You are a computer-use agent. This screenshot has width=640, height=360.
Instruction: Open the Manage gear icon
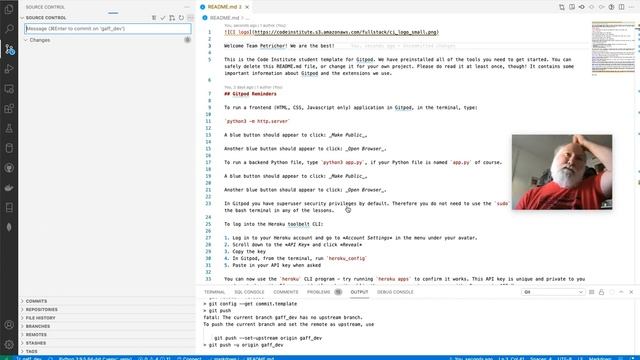(9, 344)
